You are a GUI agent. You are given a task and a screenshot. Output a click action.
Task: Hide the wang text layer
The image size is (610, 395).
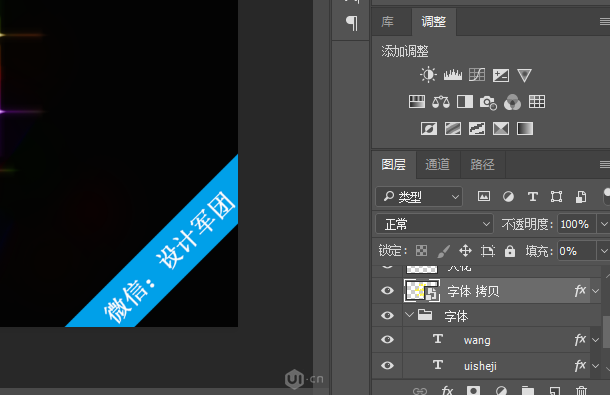point(387,340)
